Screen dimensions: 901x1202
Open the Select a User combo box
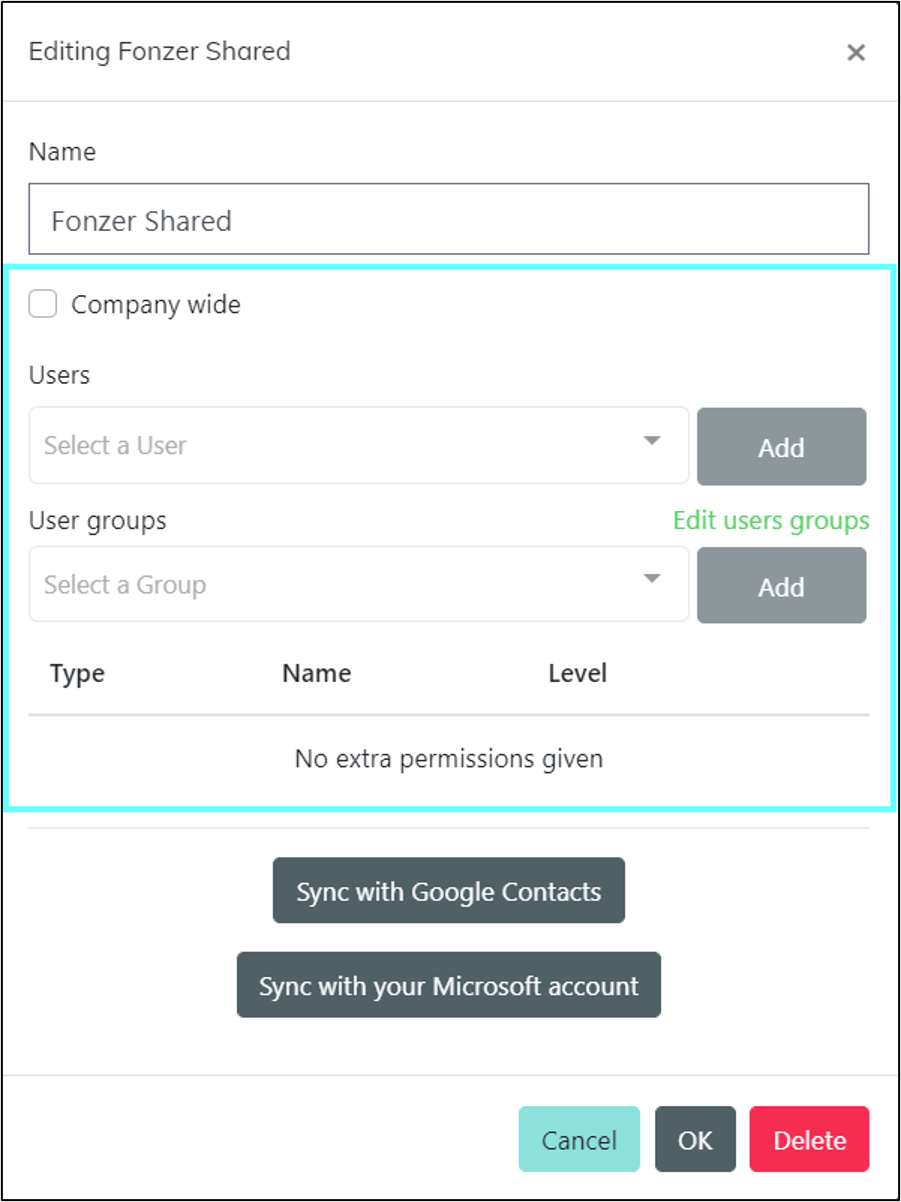click(x=359, y=445)
